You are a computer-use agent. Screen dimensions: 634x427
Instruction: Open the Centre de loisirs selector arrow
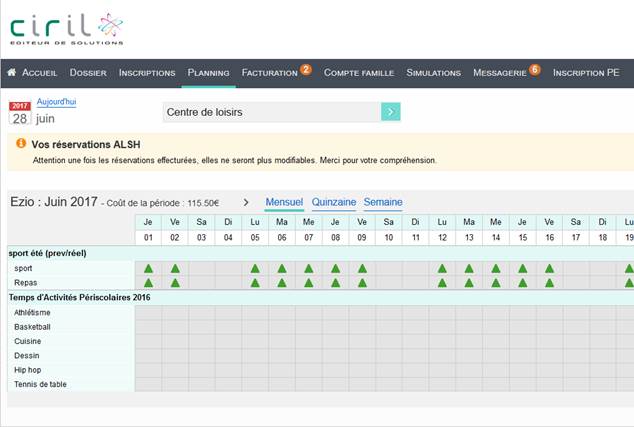coord(391,112)
